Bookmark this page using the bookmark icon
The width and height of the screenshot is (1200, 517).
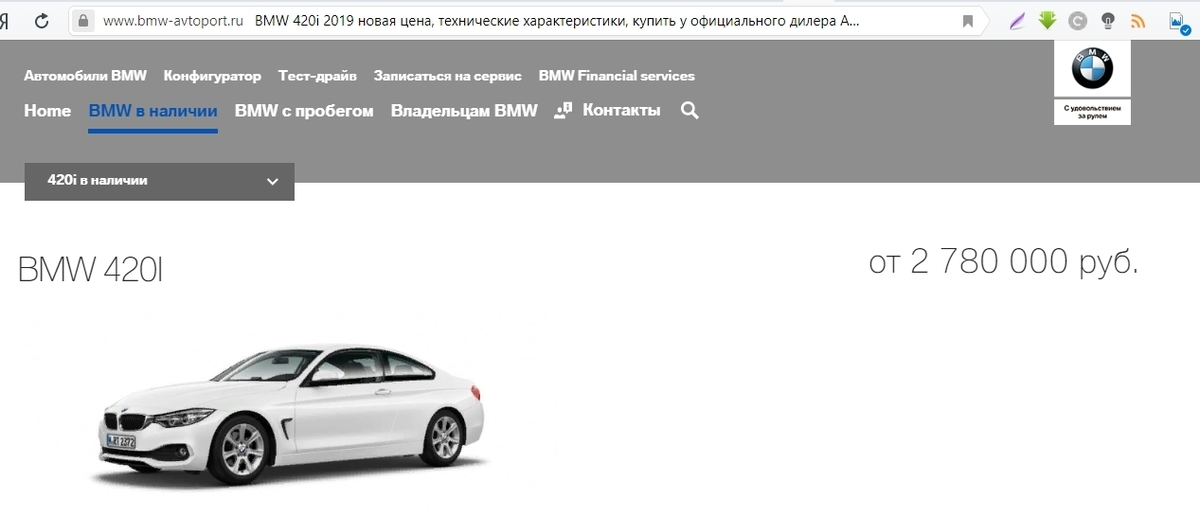pos(967,20)
